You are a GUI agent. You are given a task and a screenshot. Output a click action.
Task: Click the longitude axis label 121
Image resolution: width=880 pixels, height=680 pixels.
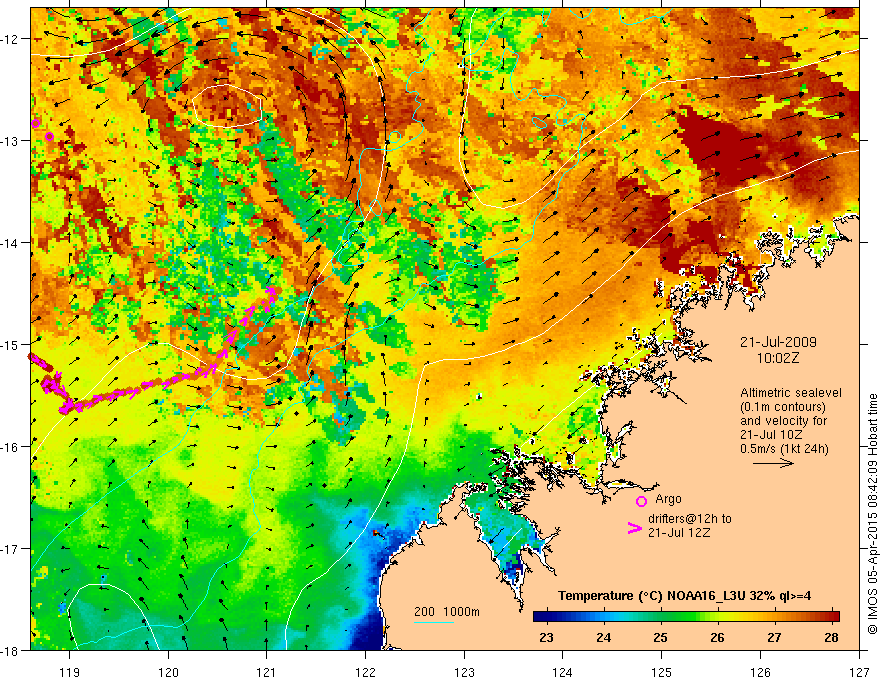click(x=267, y=672)
